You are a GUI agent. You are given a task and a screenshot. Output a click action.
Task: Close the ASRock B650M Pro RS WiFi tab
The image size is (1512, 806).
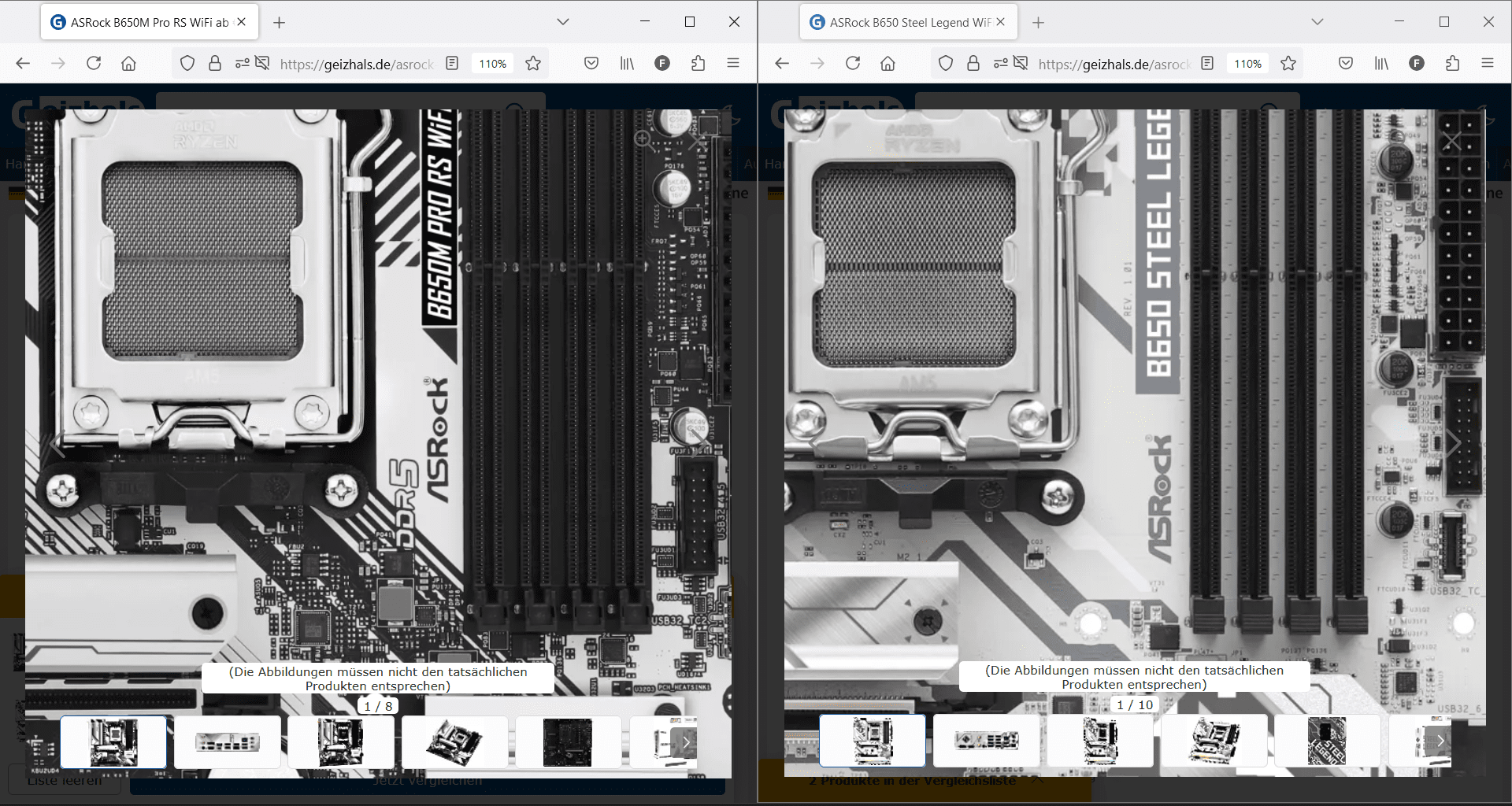coord(242,22)
